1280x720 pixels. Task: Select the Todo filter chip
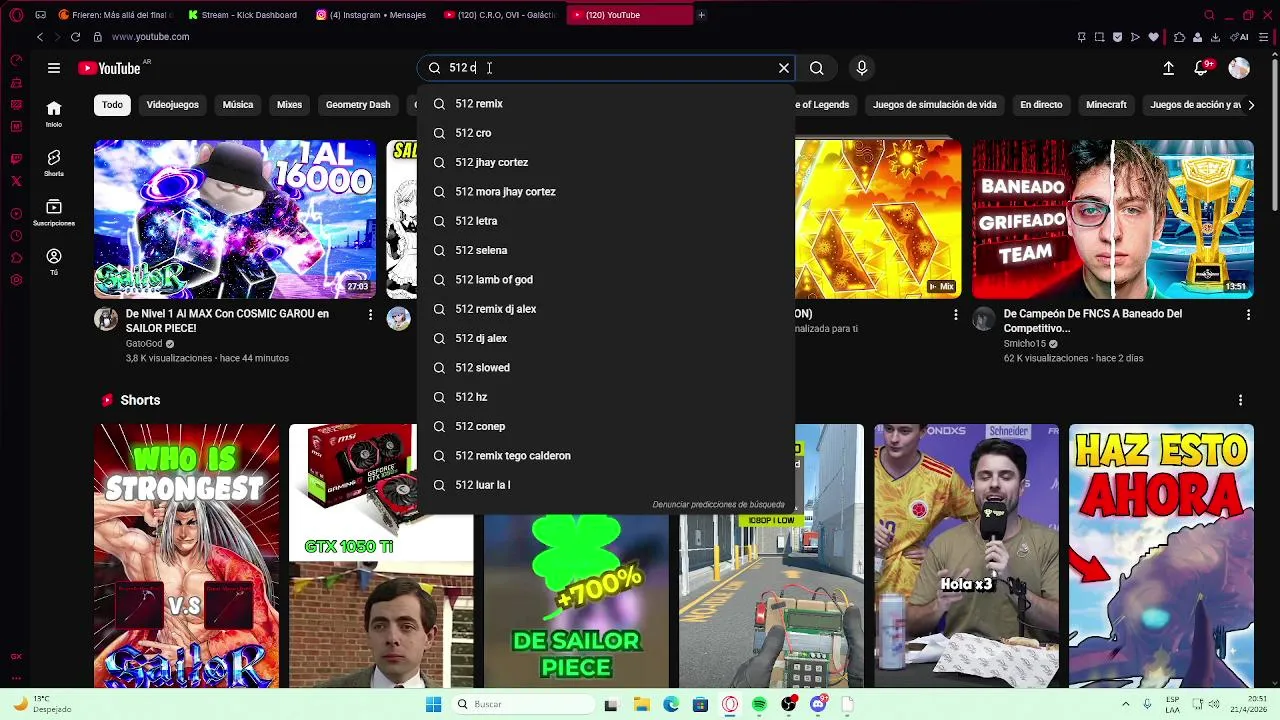coord(112,104)
